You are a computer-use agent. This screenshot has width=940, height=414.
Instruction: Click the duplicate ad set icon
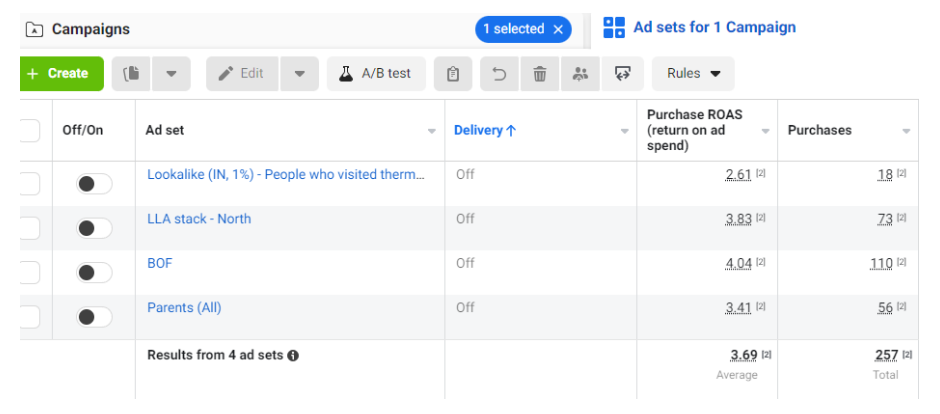[x=131, y=74]
